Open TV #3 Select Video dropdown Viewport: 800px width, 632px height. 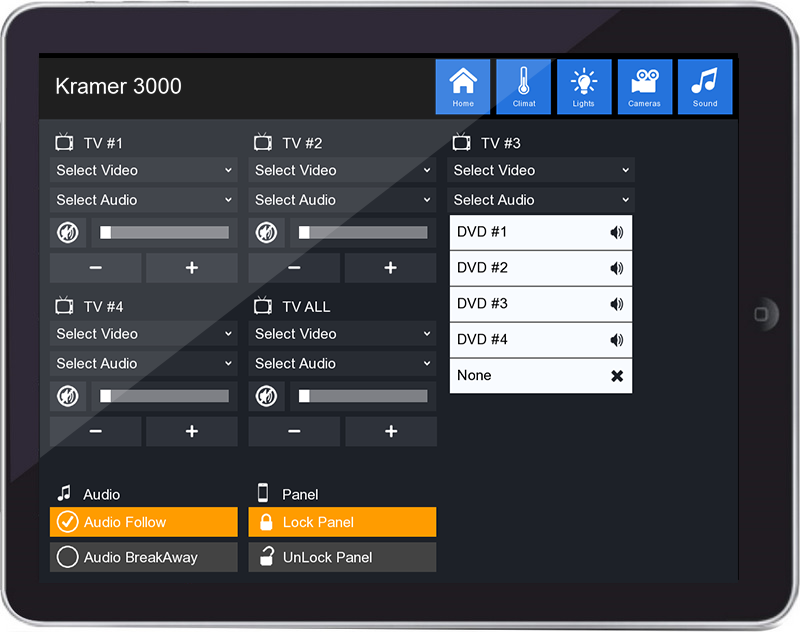click(x=541, y=170)
